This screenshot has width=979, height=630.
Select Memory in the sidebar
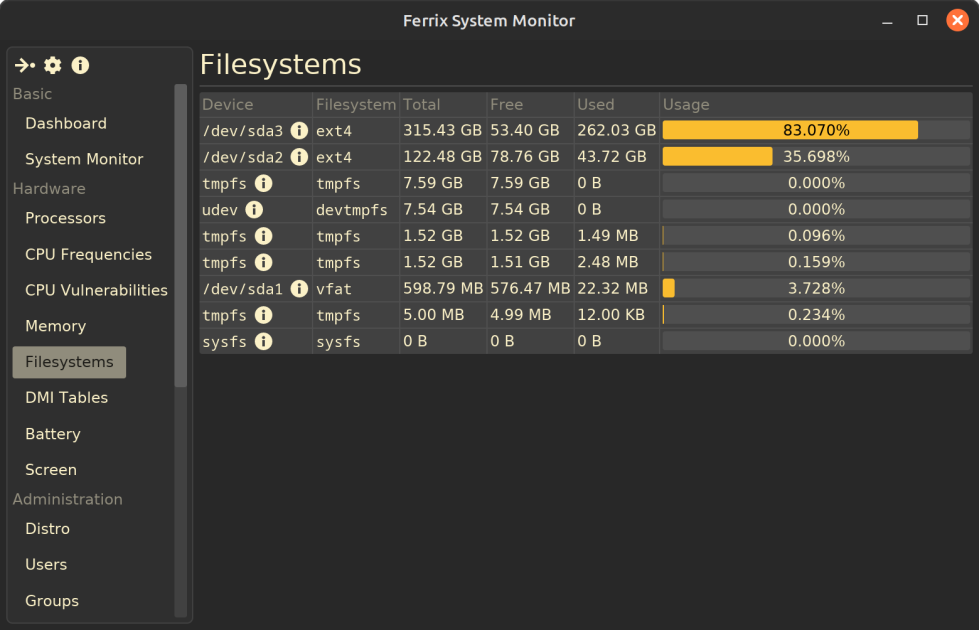[55, 326]
